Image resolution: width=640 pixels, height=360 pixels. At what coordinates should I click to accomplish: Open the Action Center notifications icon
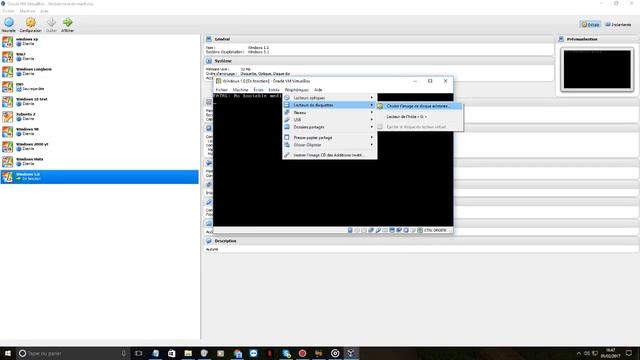coord(629,353)
